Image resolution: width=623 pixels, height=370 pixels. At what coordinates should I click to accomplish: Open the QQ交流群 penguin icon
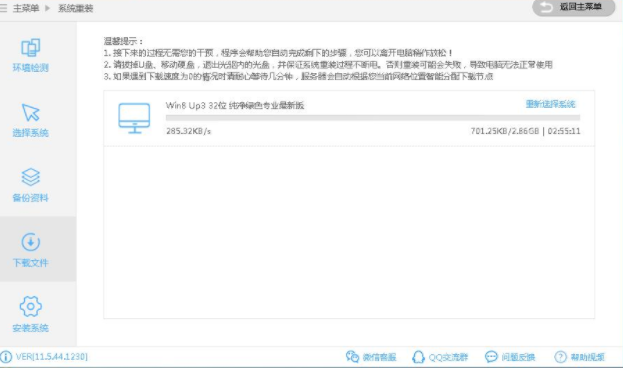pos(418,356)
